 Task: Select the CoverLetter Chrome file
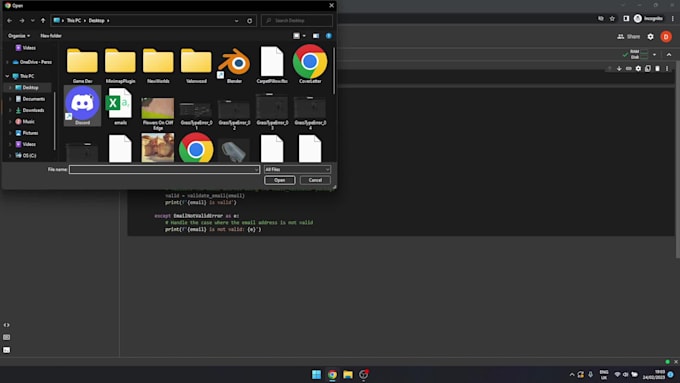click(x=310, y=65)
